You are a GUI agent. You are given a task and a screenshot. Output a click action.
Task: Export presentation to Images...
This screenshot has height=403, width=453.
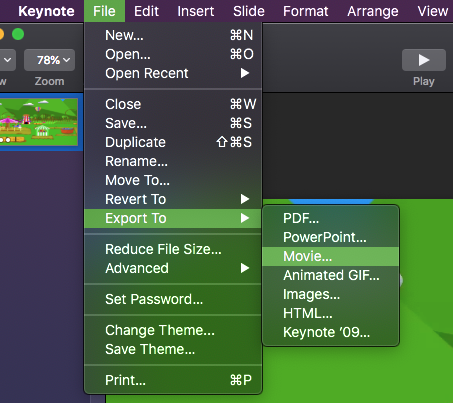click(331, 294)
